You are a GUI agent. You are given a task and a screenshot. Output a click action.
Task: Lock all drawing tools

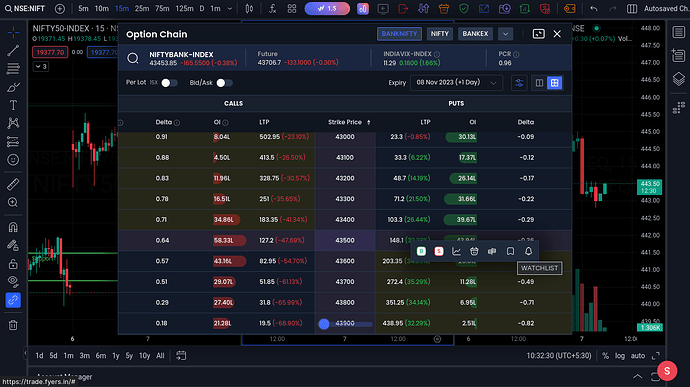(x=13, y=264)
